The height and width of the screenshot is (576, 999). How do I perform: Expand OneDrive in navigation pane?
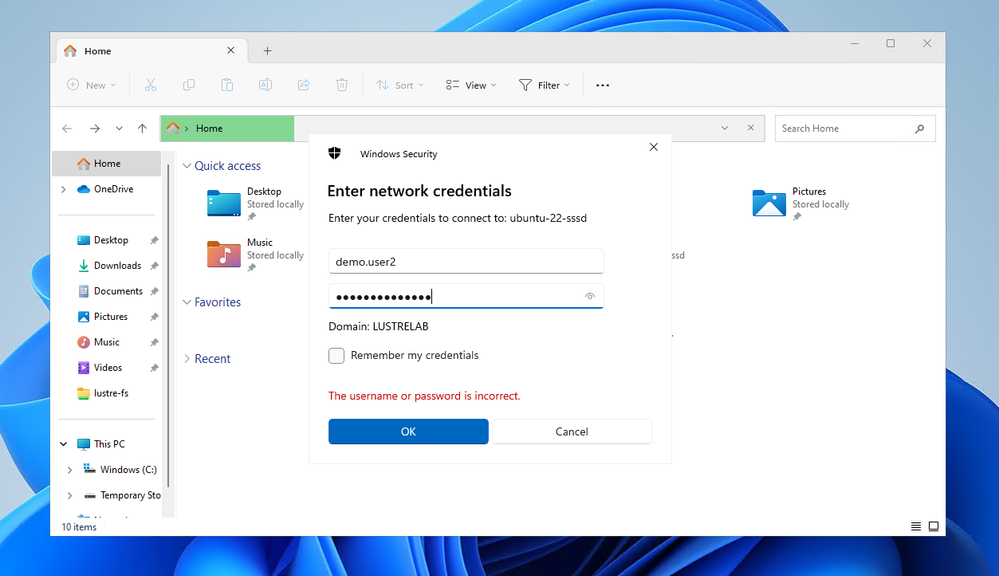[64, 189]
